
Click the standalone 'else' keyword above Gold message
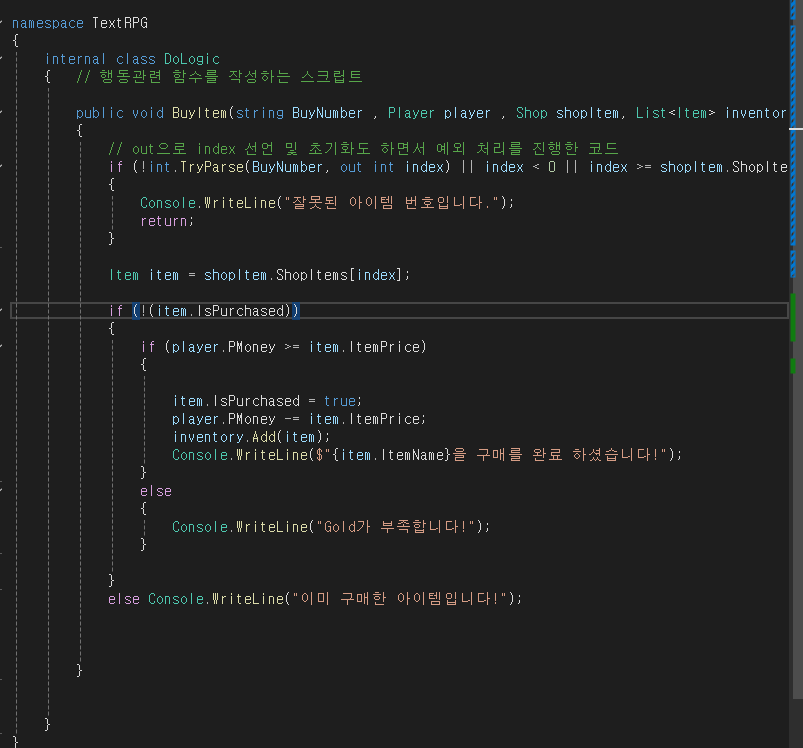(x=156, y=491)
